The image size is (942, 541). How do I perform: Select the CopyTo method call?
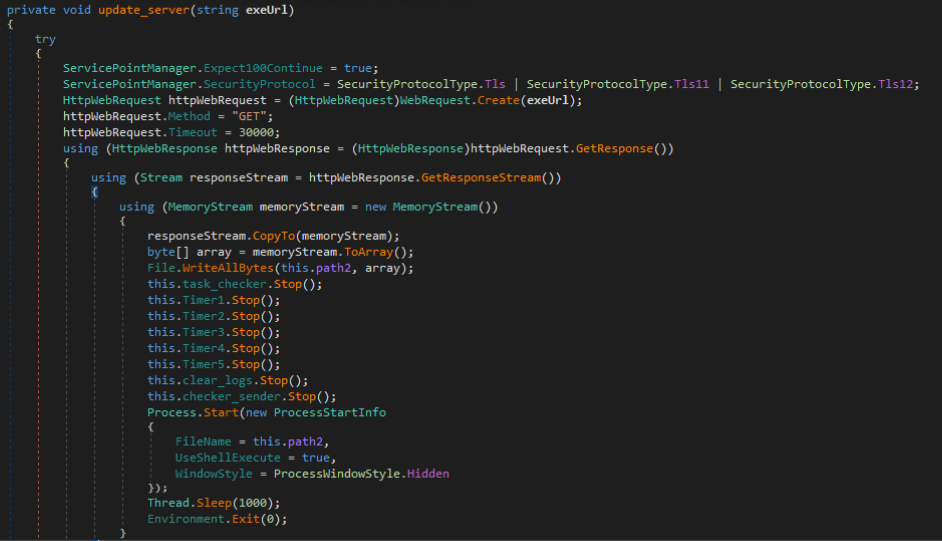[274, 236]
